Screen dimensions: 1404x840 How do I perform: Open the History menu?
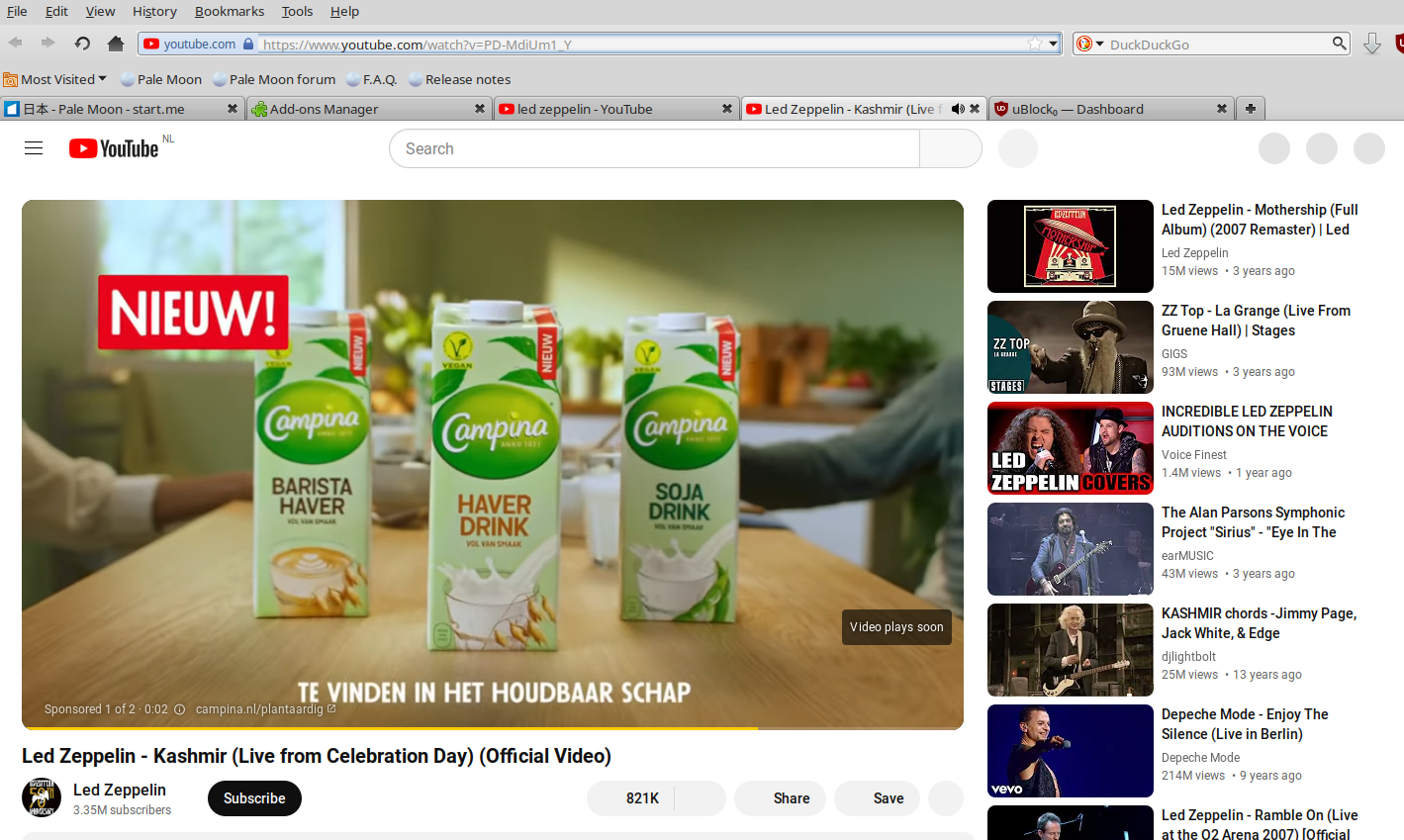(154, 11)
